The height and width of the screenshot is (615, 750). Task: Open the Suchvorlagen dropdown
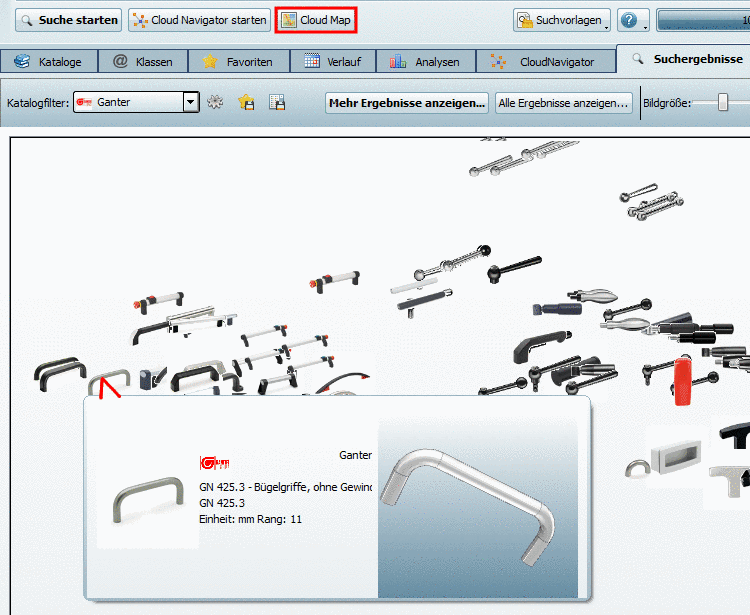coord(562,20)
